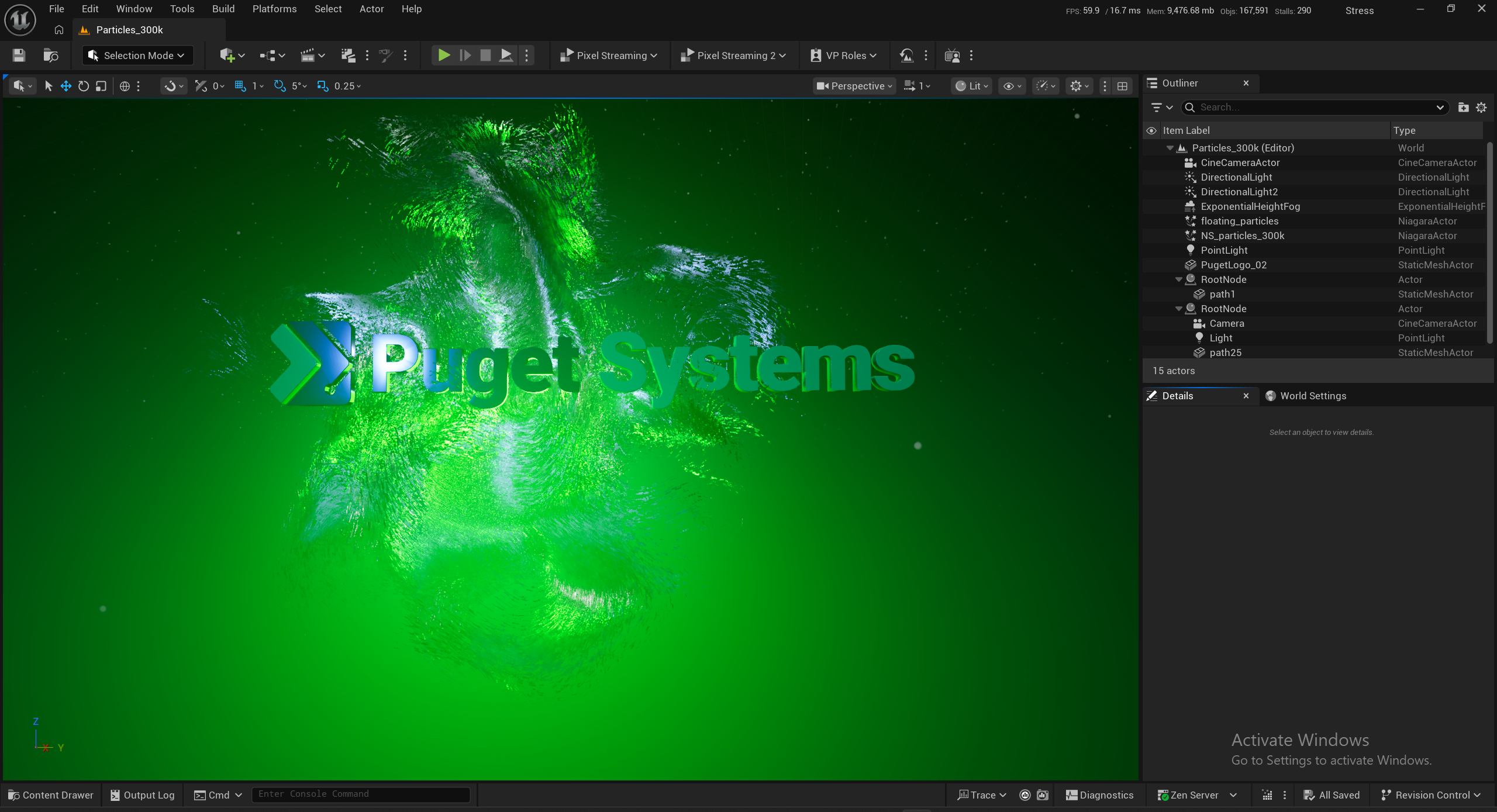Open the rotation snap 5° value dropdown

(x=299, y=86)
